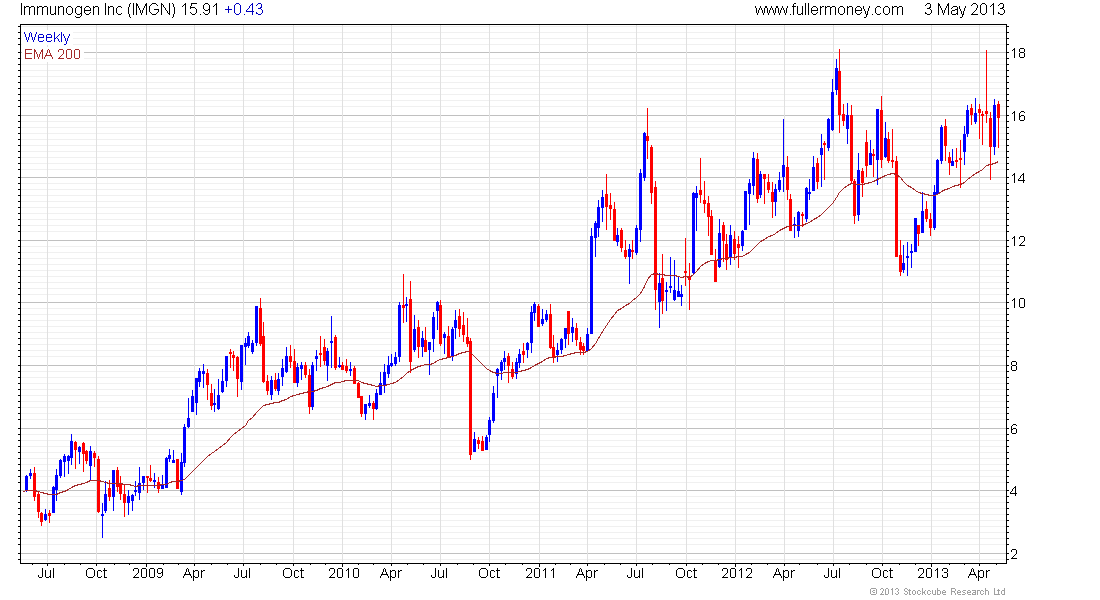
Task: Click the 2011 year marker on time axis
Action: (541, 573)
